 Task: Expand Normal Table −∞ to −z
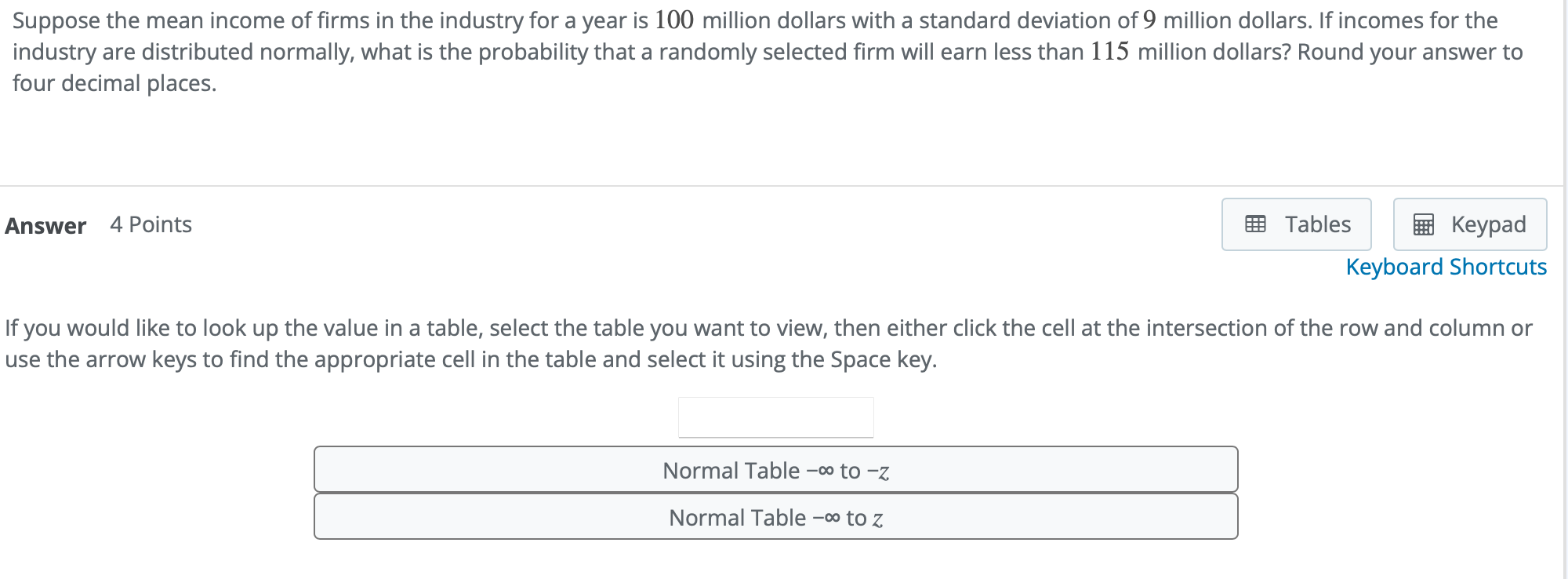click(x=775, y=470)
